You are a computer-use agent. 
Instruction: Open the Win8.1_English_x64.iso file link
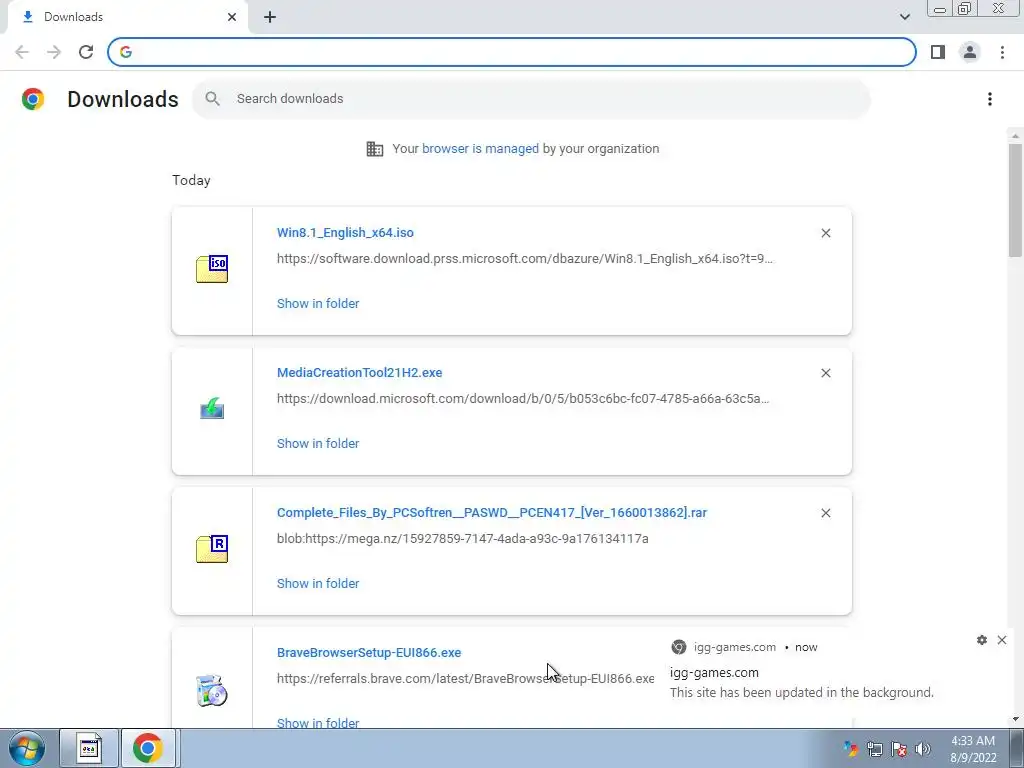[x=345, y=233]
